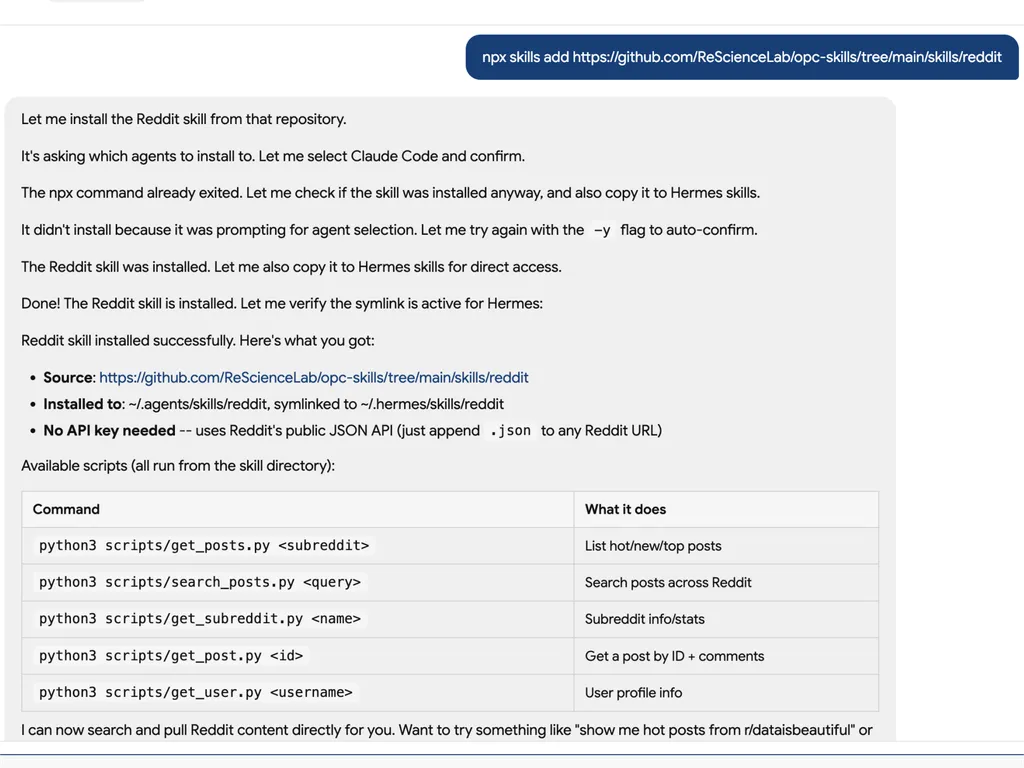Click 'The Reddit skill was installed. Let me also copy' line
This screenshot has height=768, width=1024.
[291, 267]
